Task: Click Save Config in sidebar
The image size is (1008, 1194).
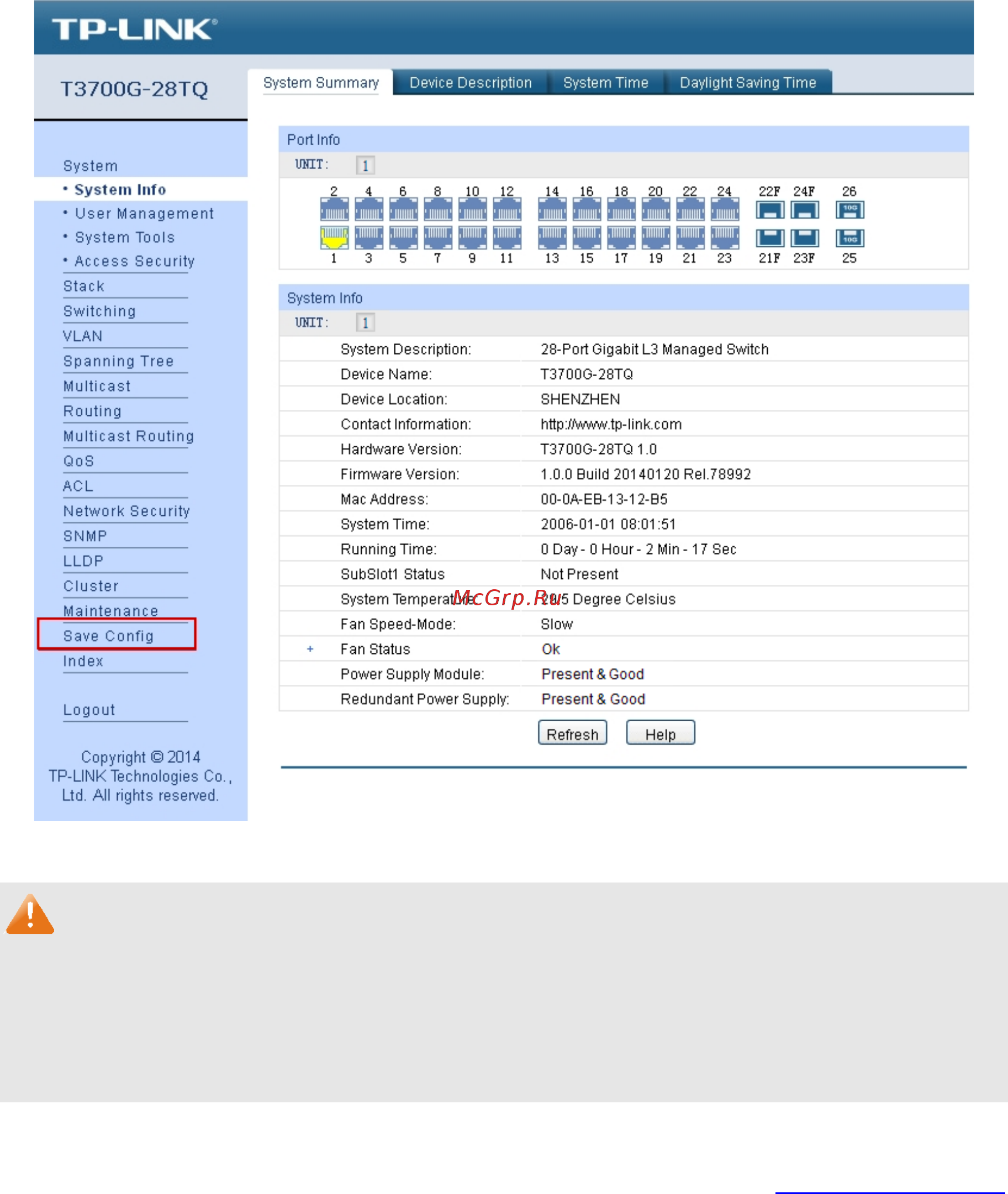Action: coord(108,636)
